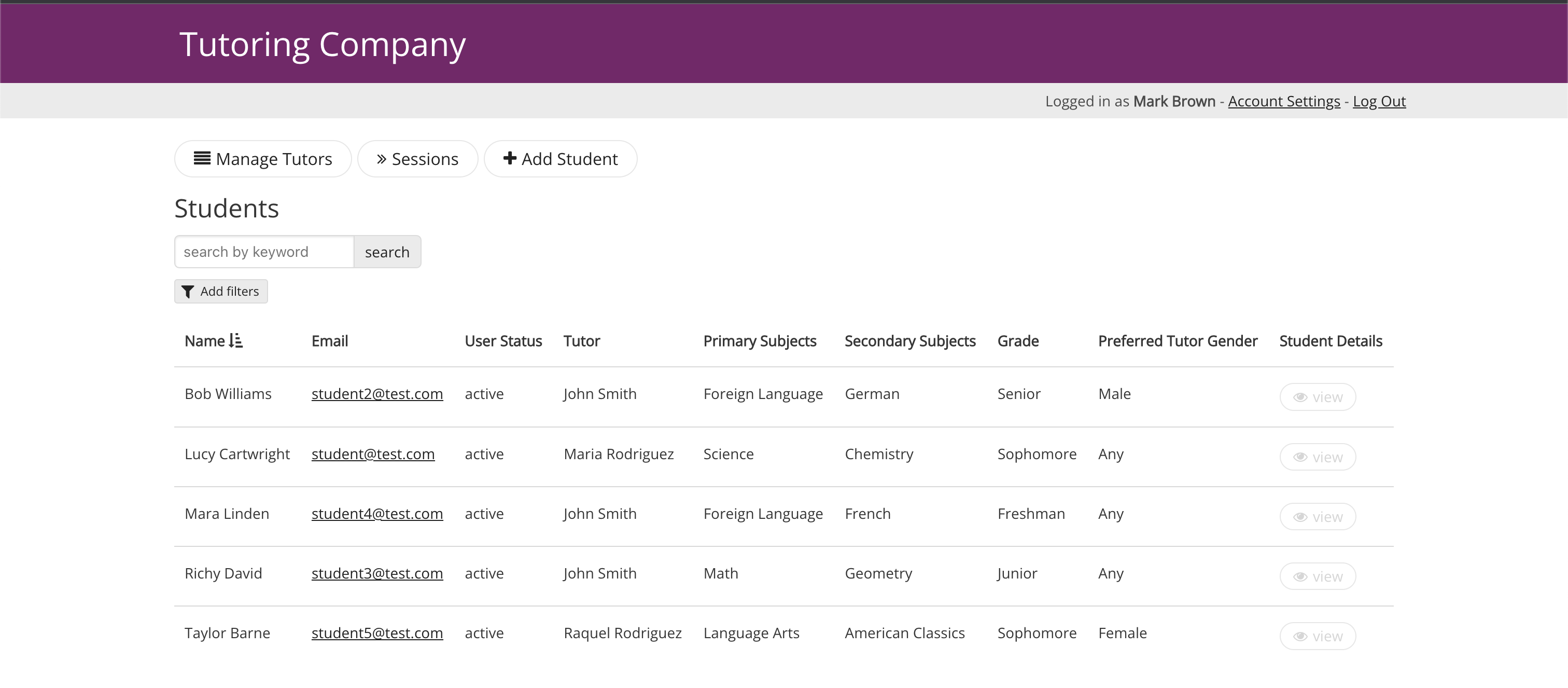This screenshot has width=1568, height=688.
Task: Click the double-chevron icon on Sessions
Action: pos(381,159)
